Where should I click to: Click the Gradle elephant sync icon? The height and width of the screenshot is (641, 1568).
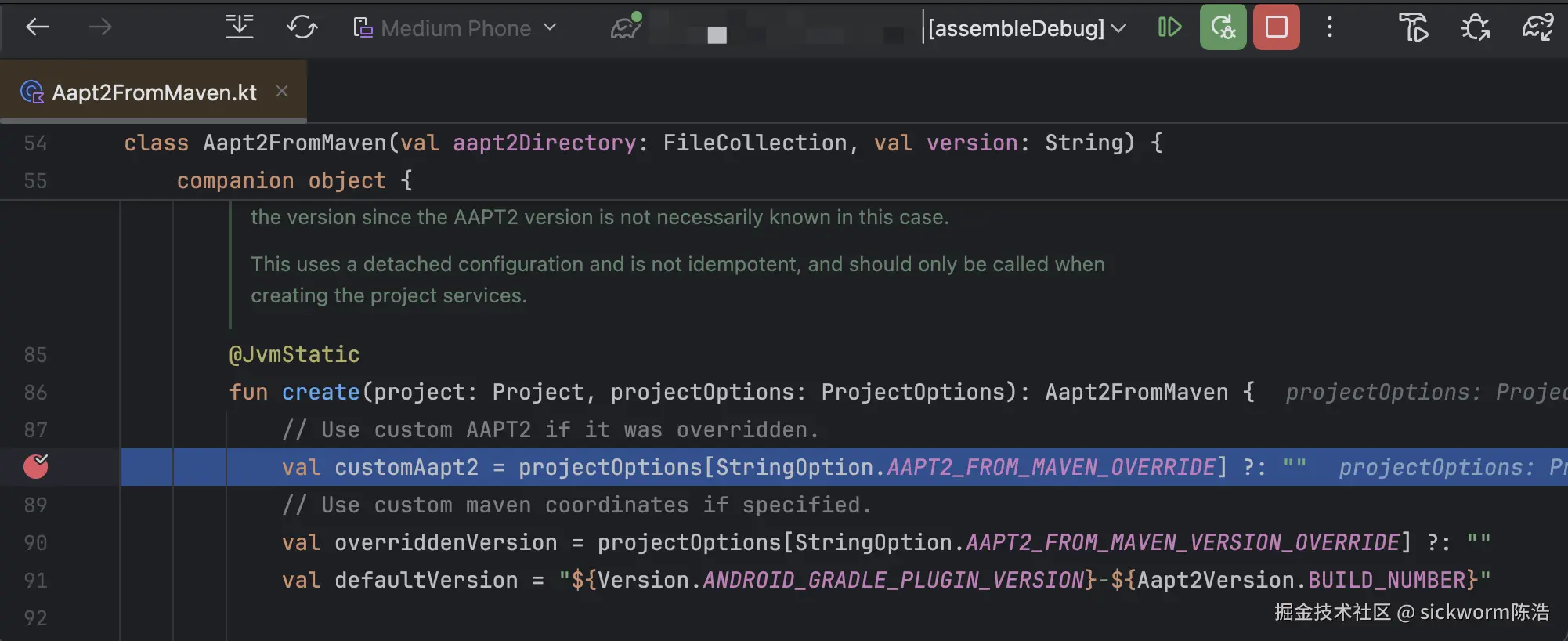(x=1537, y=28)
